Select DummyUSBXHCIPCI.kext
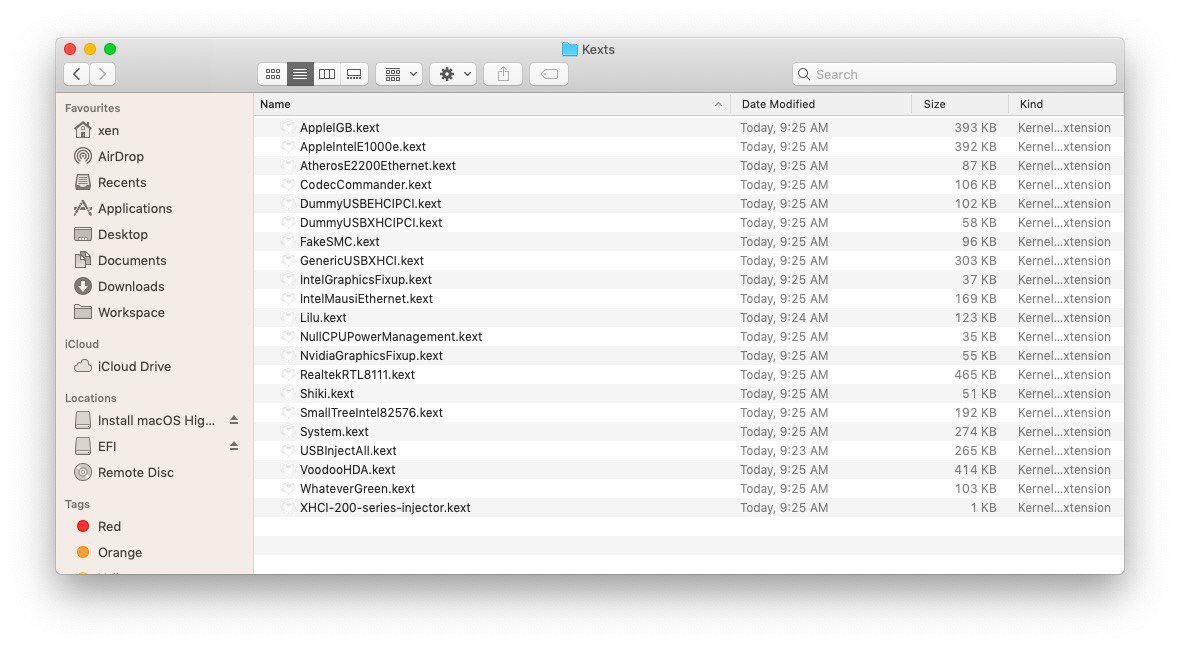This screenshot has height=648, width=1180. point(371,223)
